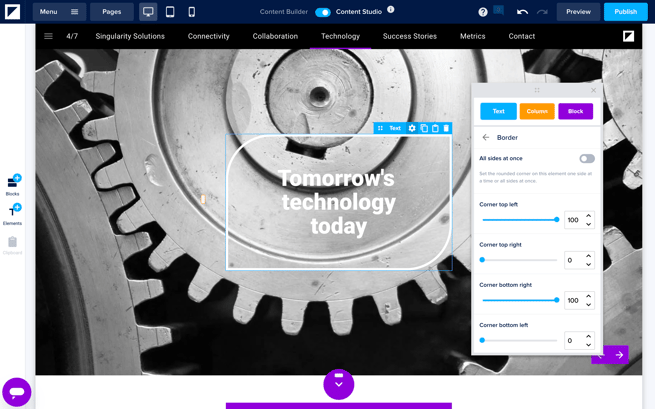The width and height of the screenshot is (655, 409).
Task: Enable the All sides at once toggle
Action: tap(587, 158)
